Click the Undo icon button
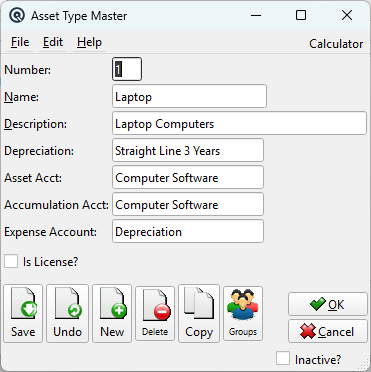Screen dimensions: 371x372 click(x=67, y=313)
